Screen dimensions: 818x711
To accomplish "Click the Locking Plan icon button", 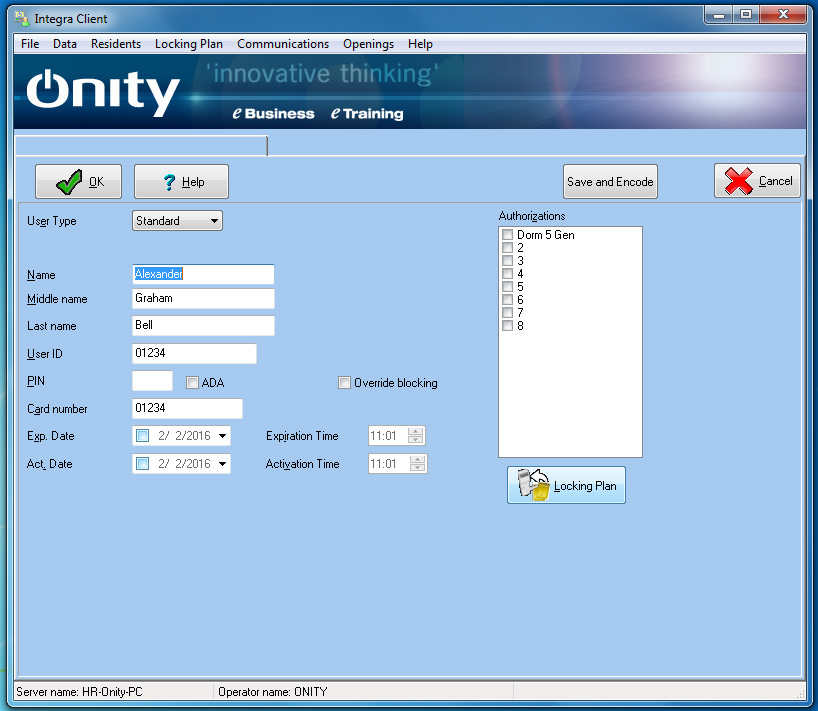I will [x=566, y=485].
